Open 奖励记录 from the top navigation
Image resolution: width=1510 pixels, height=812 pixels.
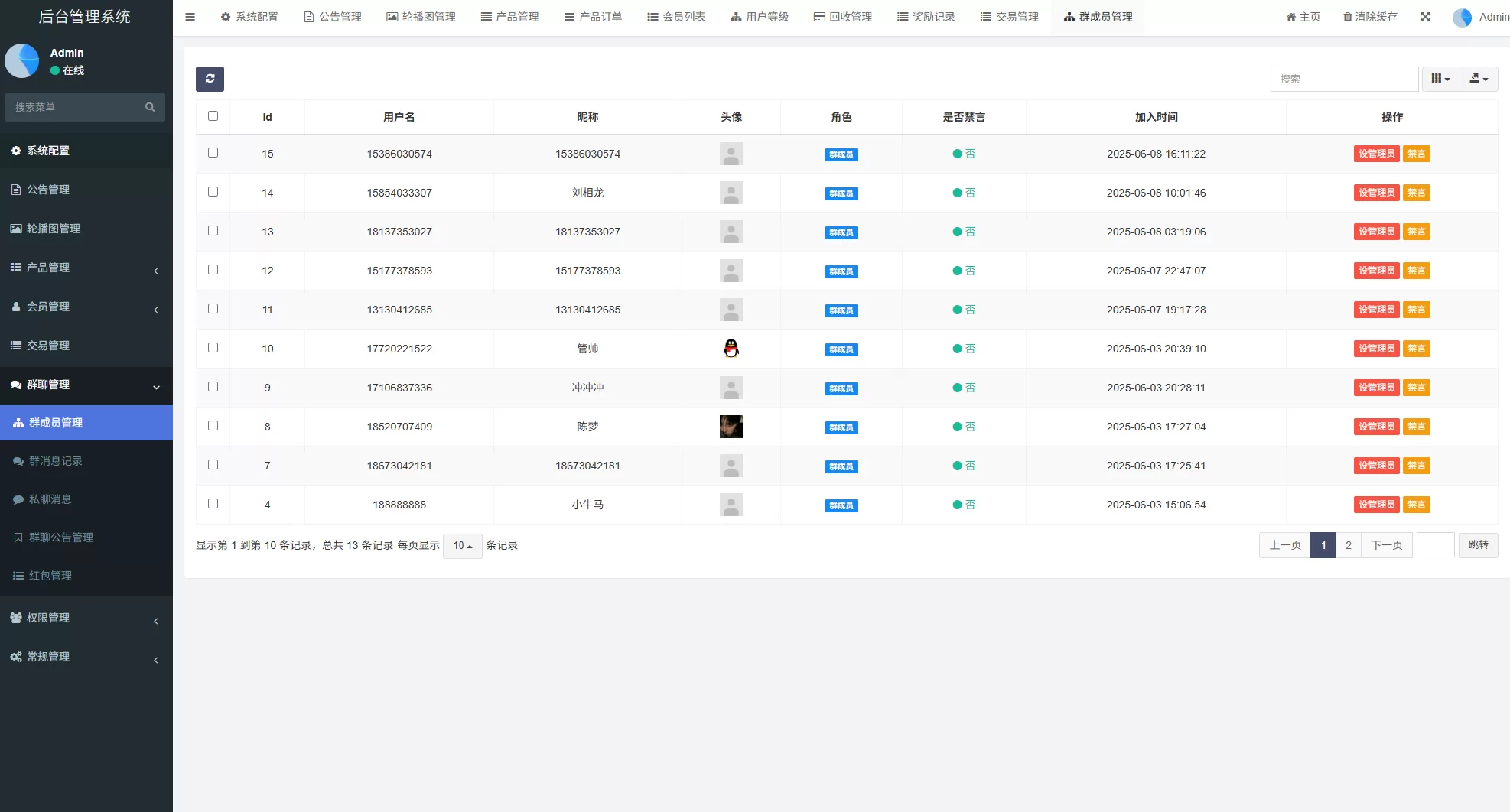[926, 16]
